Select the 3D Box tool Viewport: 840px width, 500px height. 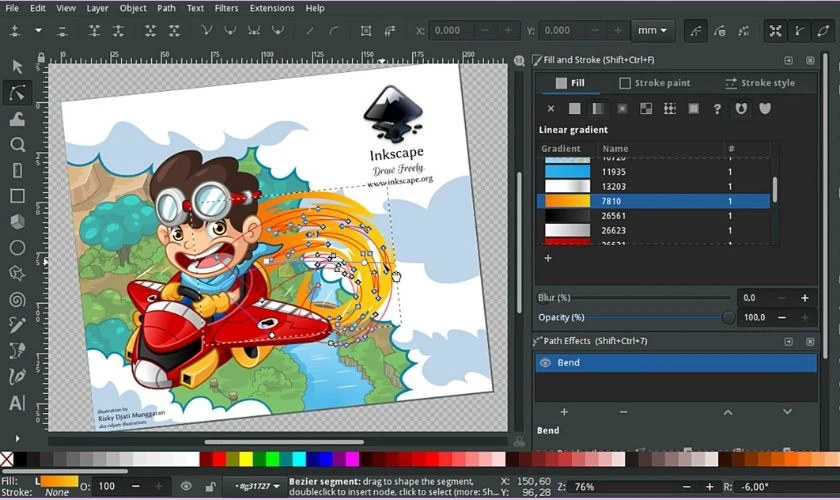[x=17, y=222]
